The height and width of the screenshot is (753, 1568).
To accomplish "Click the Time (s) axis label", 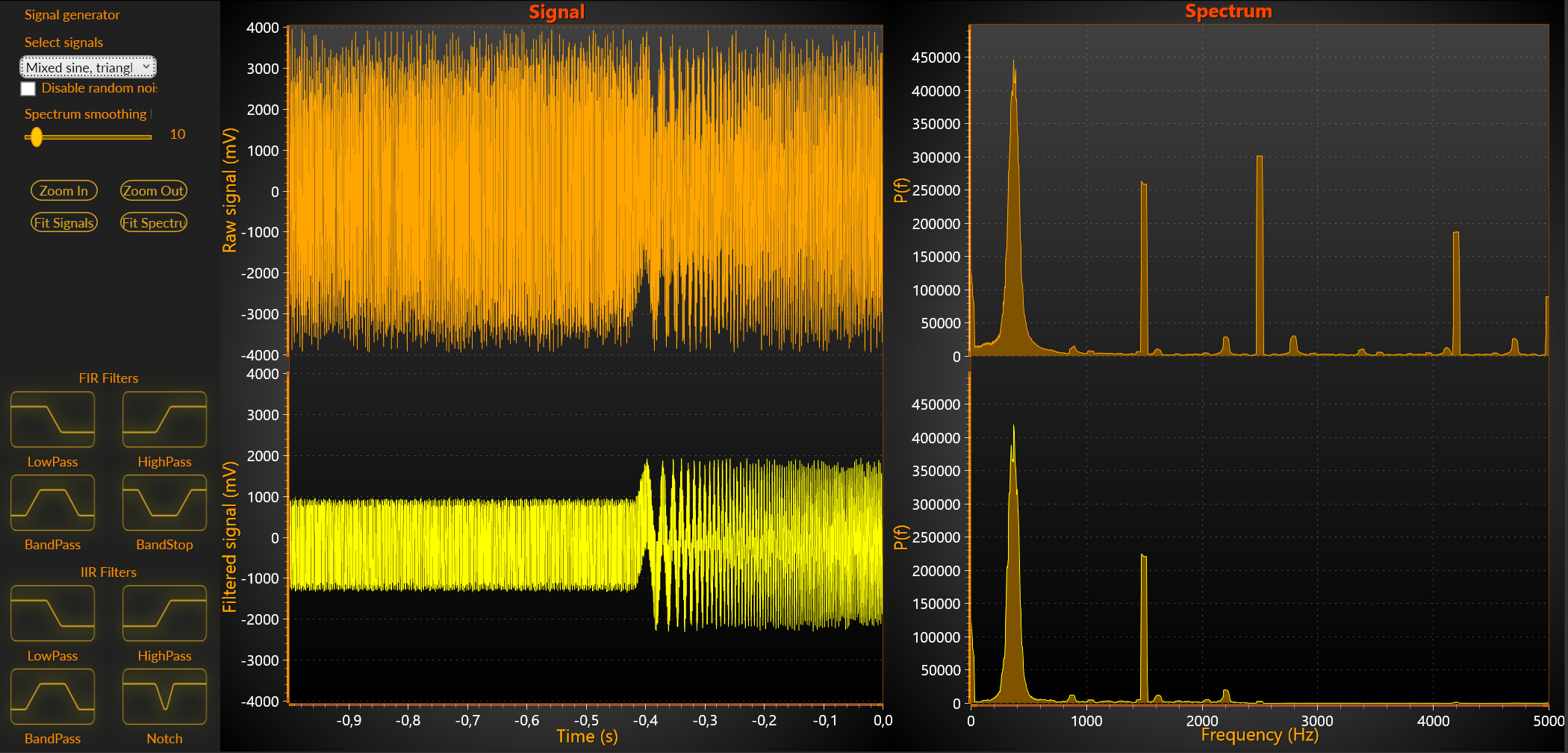I will click(x=587, y=737).
